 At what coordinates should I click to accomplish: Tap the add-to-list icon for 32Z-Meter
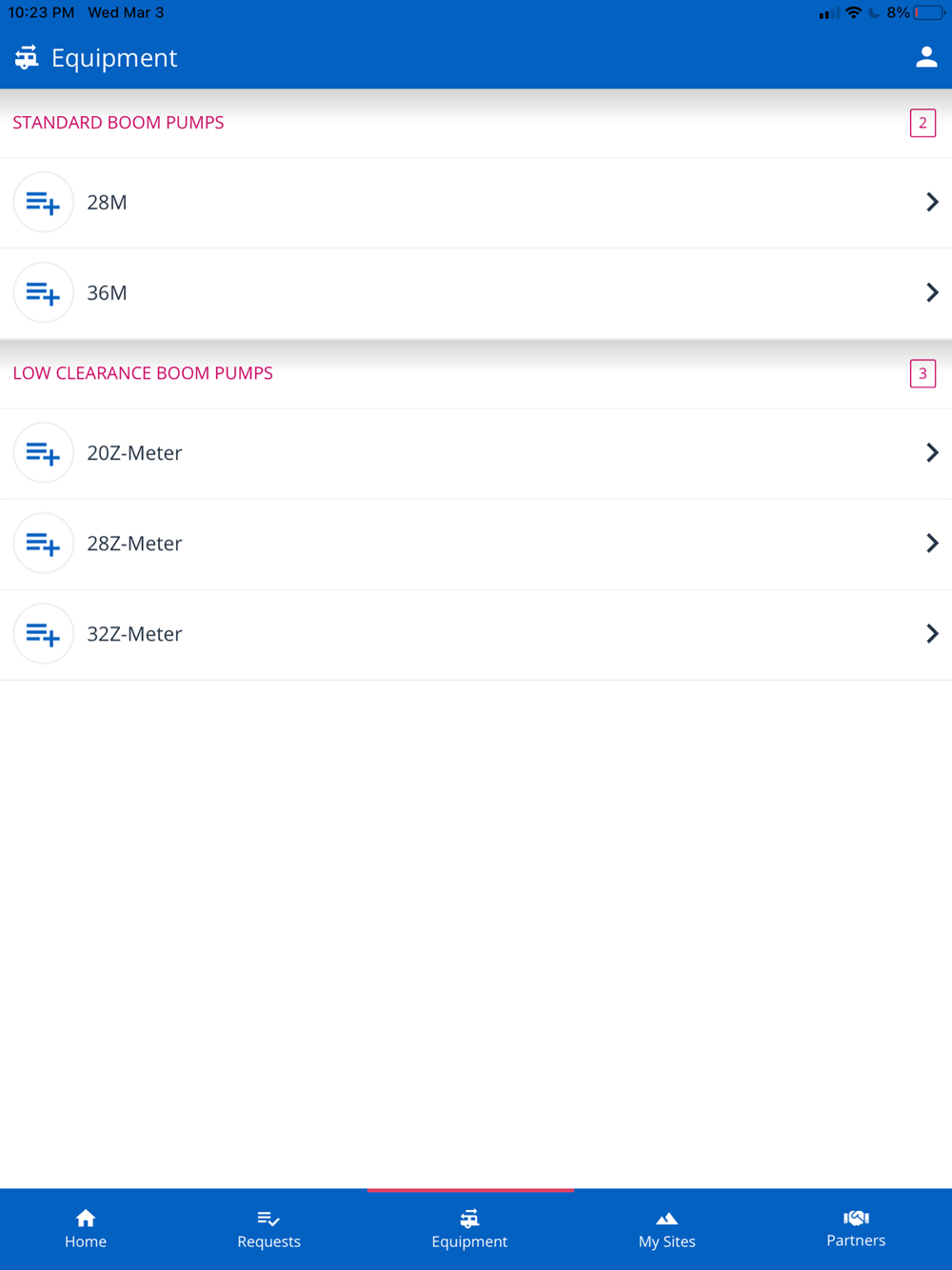(x=43, y=633)
